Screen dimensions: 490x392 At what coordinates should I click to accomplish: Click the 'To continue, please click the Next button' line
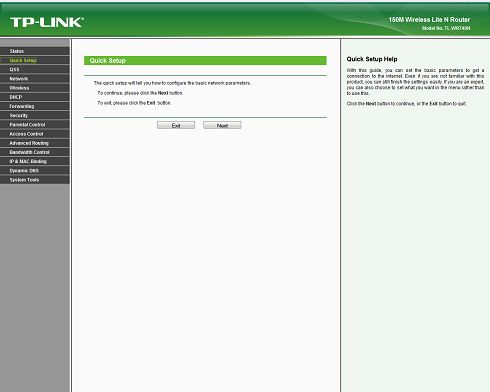click(x=140, y=93)
